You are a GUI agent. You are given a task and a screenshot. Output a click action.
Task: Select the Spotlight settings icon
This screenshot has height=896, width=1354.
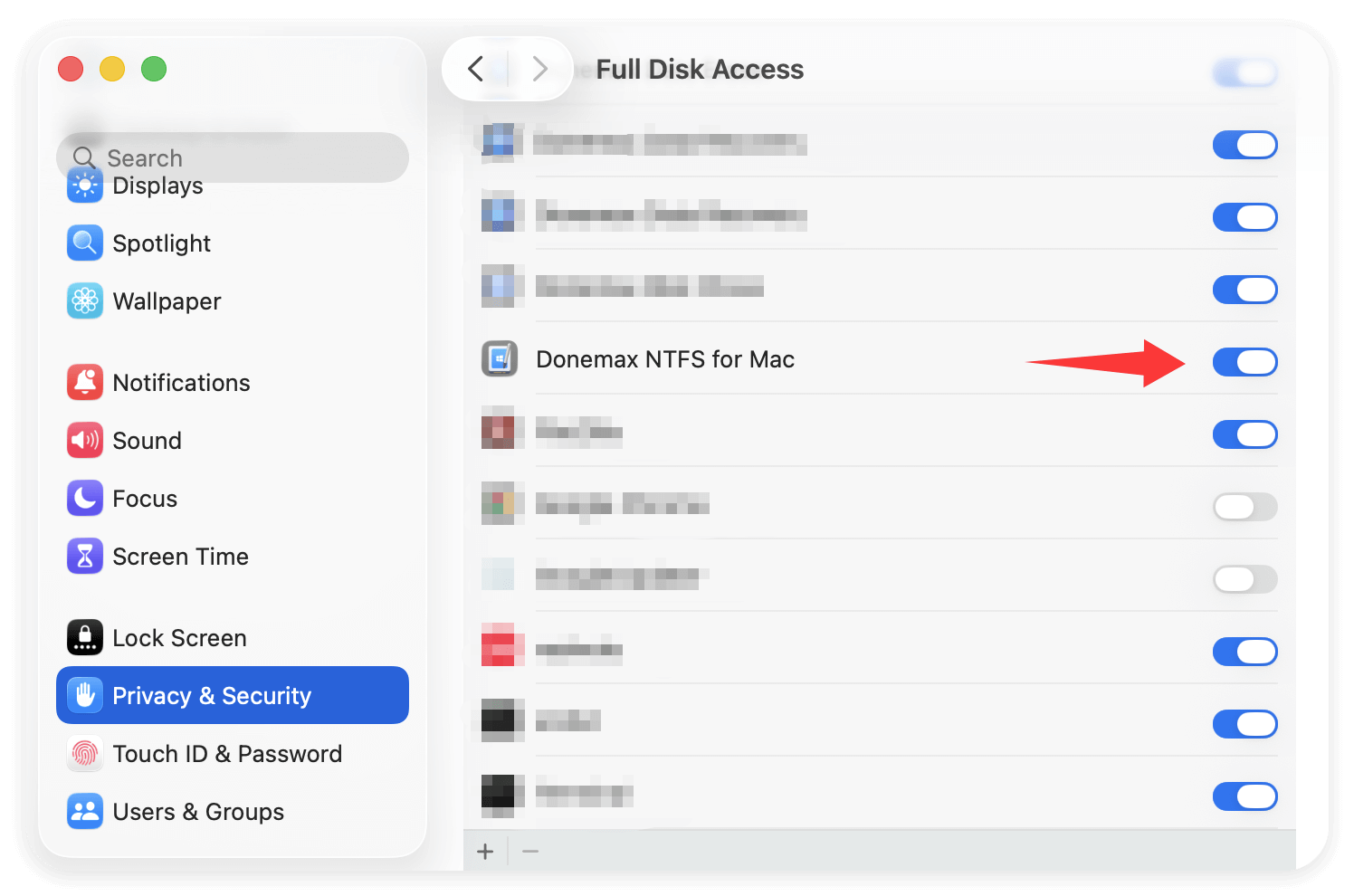tap(84, 243)
